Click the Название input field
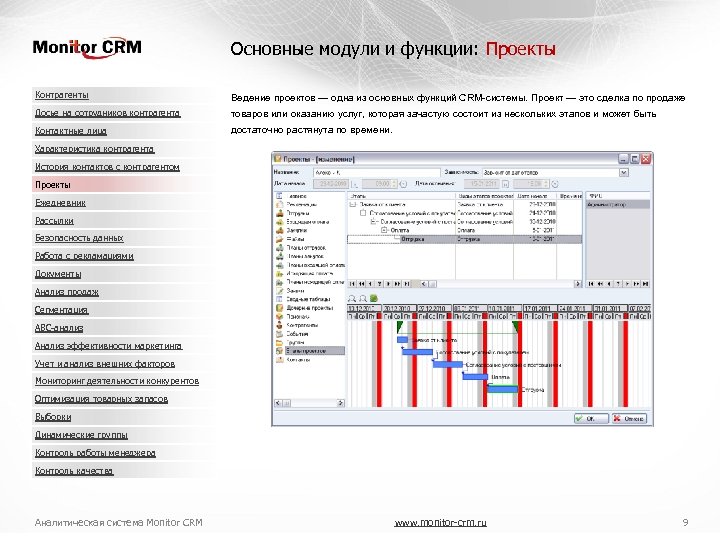Image resolution: width=720 pixels, height=540 pixels. [376, 173]
